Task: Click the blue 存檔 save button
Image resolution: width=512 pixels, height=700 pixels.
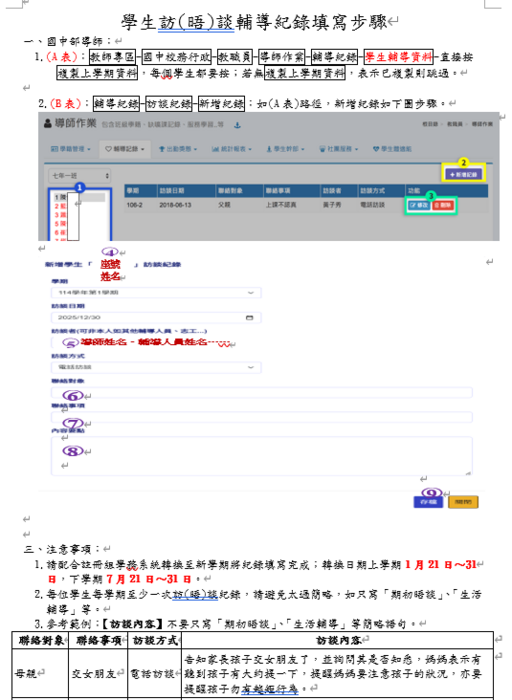Action: click(x=428, y=502)
